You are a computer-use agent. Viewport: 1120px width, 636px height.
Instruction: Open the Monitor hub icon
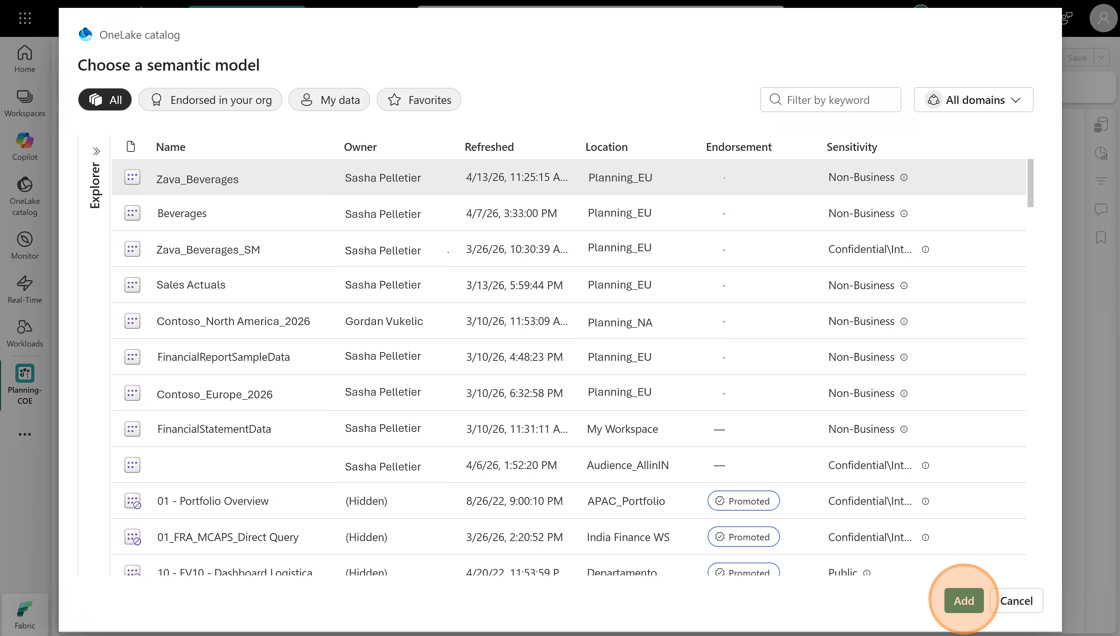24,245
